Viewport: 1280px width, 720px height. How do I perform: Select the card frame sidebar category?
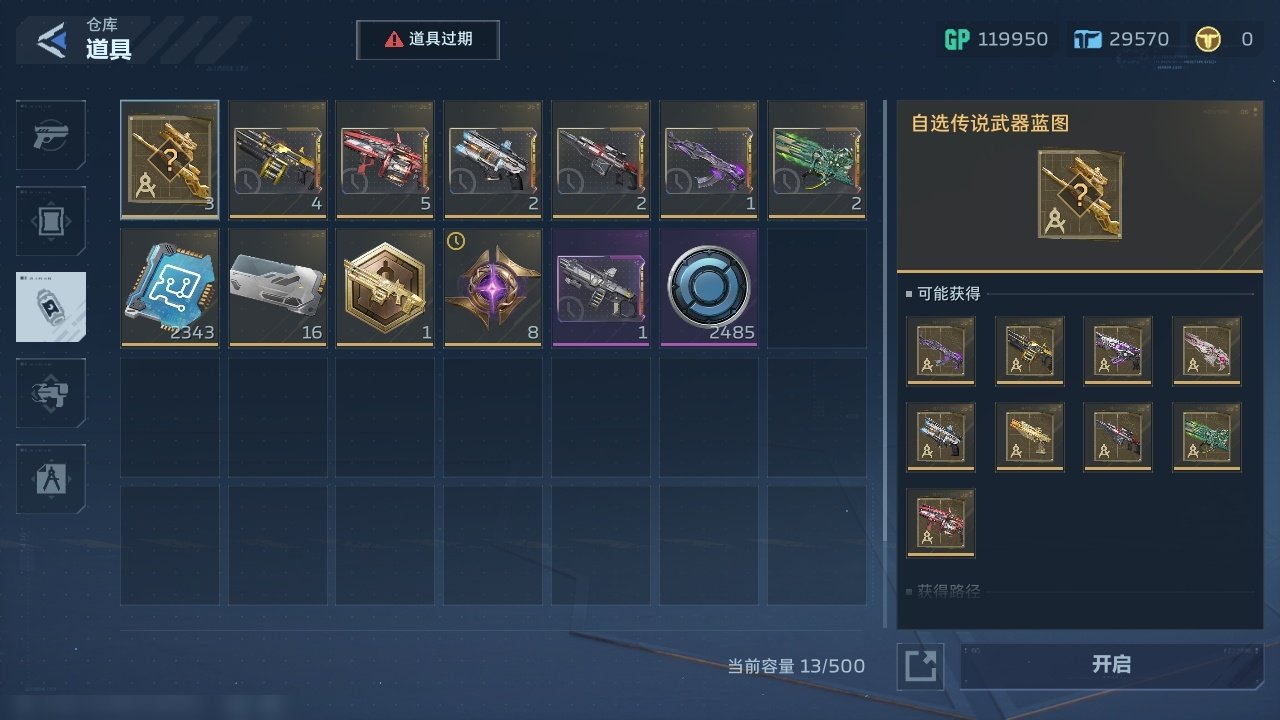(x=51, y=221)
